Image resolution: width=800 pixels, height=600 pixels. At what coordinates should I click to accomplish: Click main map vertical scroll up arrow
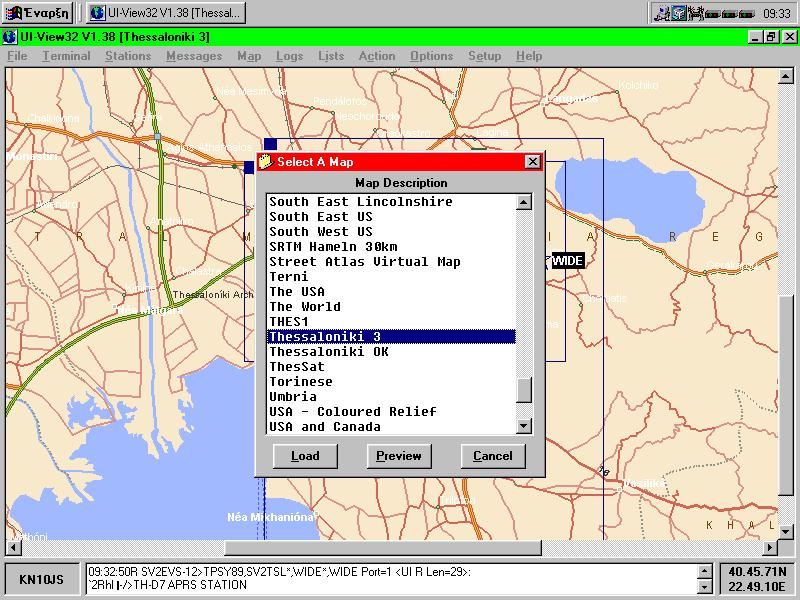coord(785,77)
